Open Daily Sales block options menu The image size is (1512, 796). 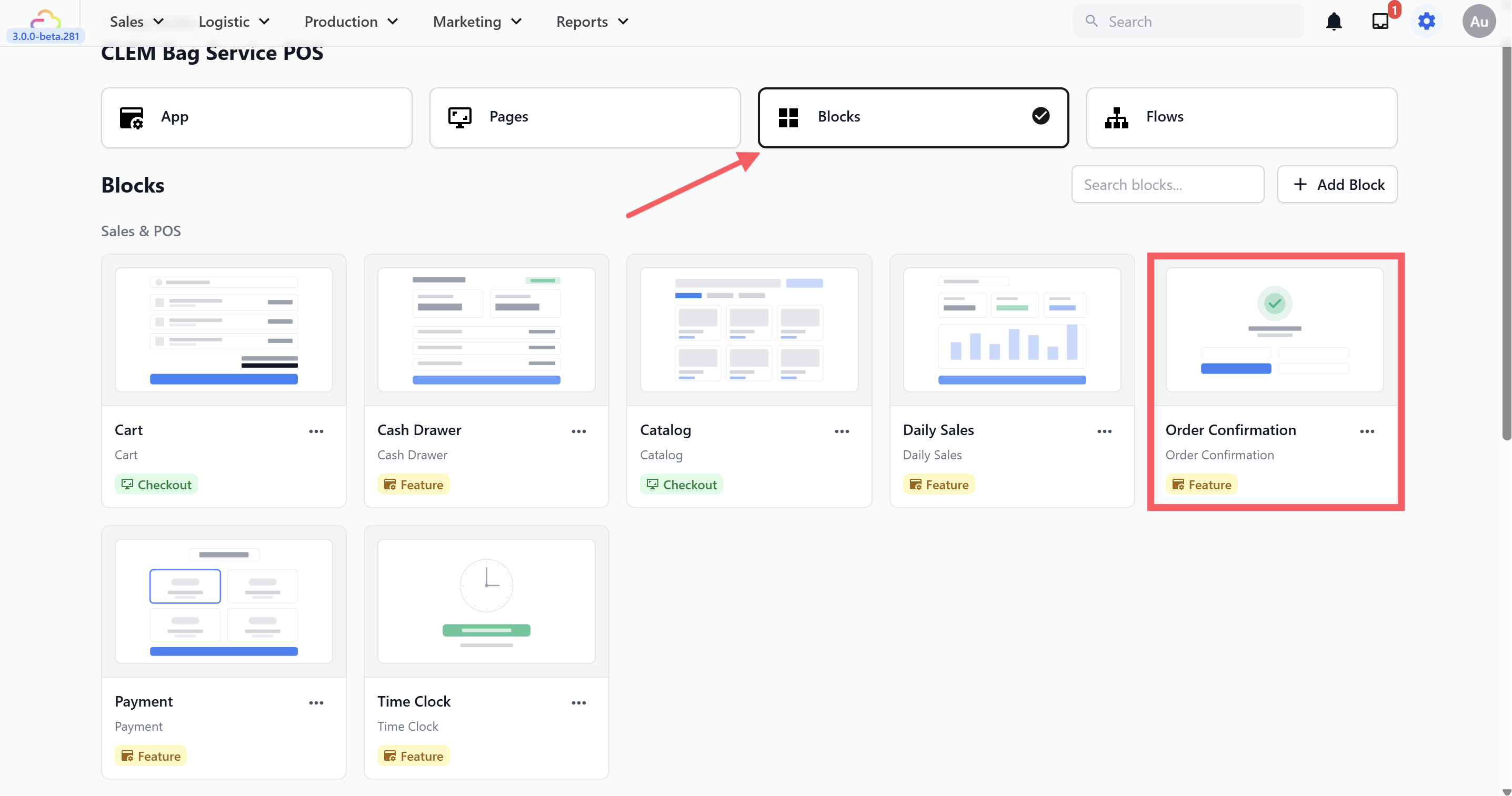(1104, 431)
